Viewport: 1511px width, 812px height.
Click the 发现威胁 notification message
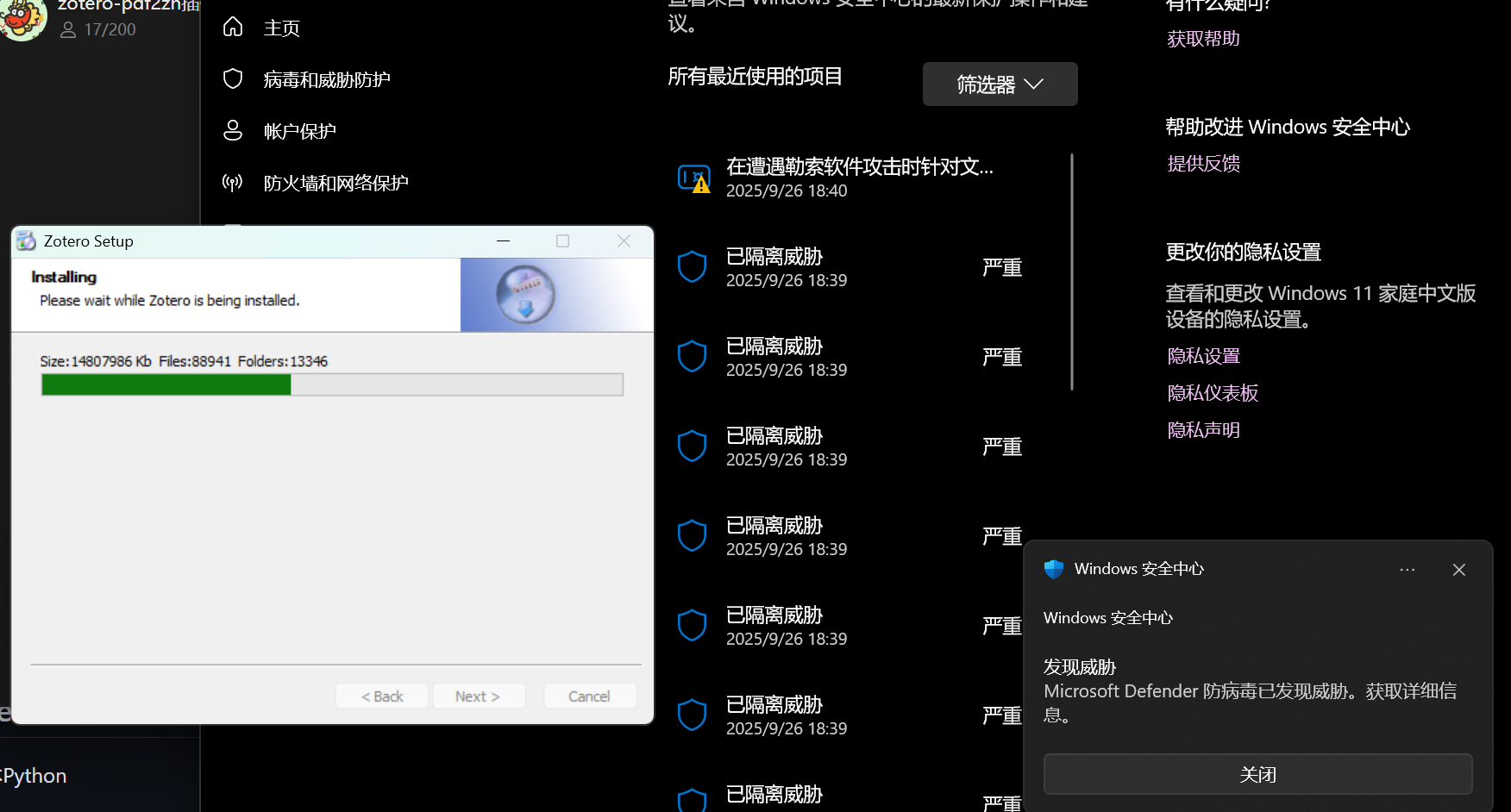click(x=1251, y=690)
